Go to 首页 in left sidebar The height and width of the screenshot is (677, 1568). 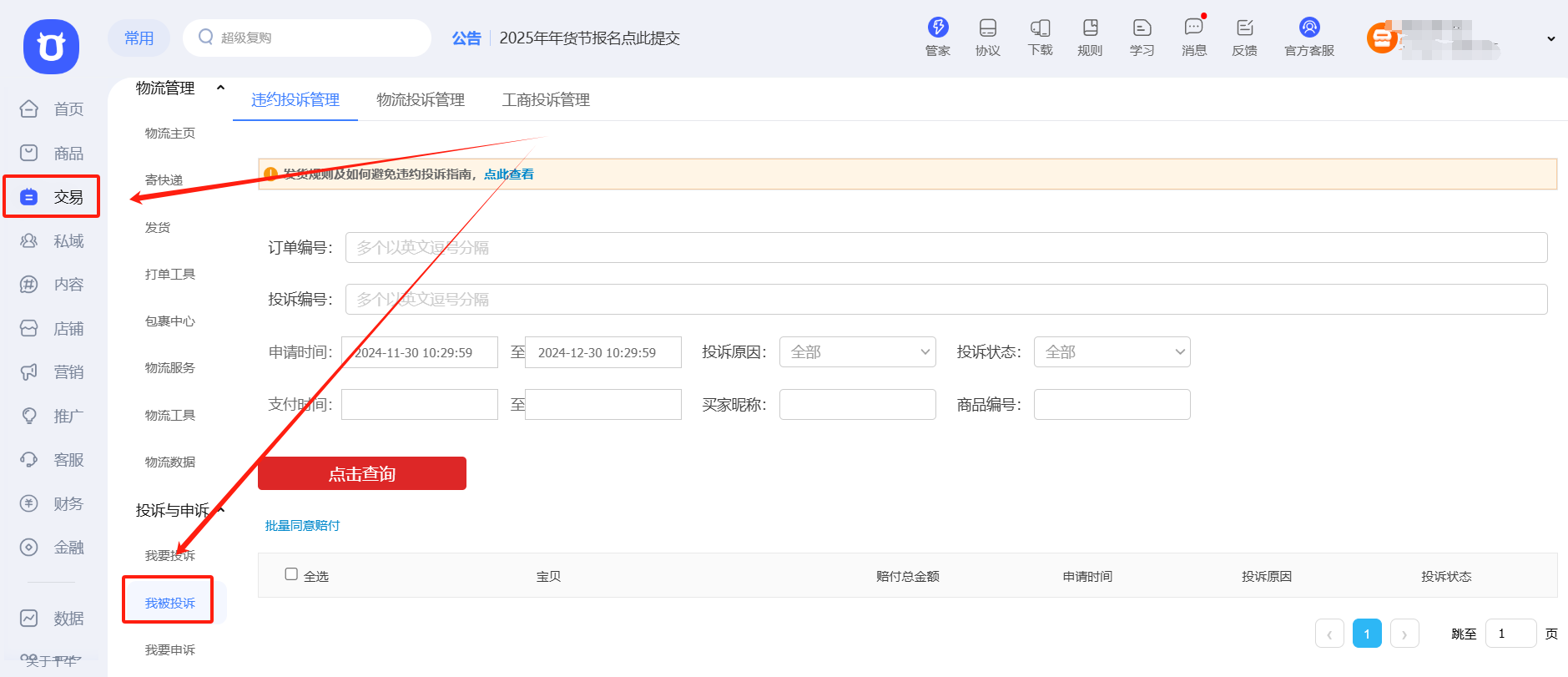click(x=52, y=109)
